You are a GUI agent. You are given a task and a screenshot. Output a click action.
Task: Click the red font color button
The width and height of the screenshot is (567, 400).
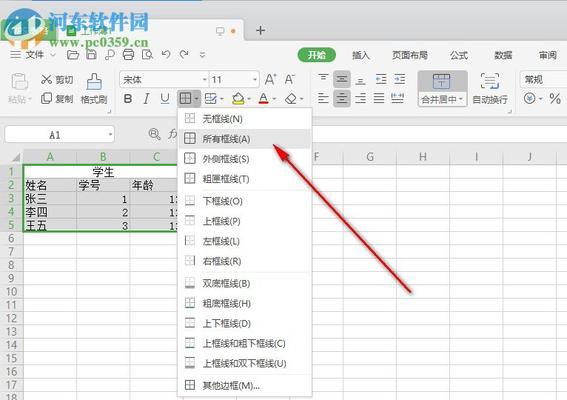(264, 98)
